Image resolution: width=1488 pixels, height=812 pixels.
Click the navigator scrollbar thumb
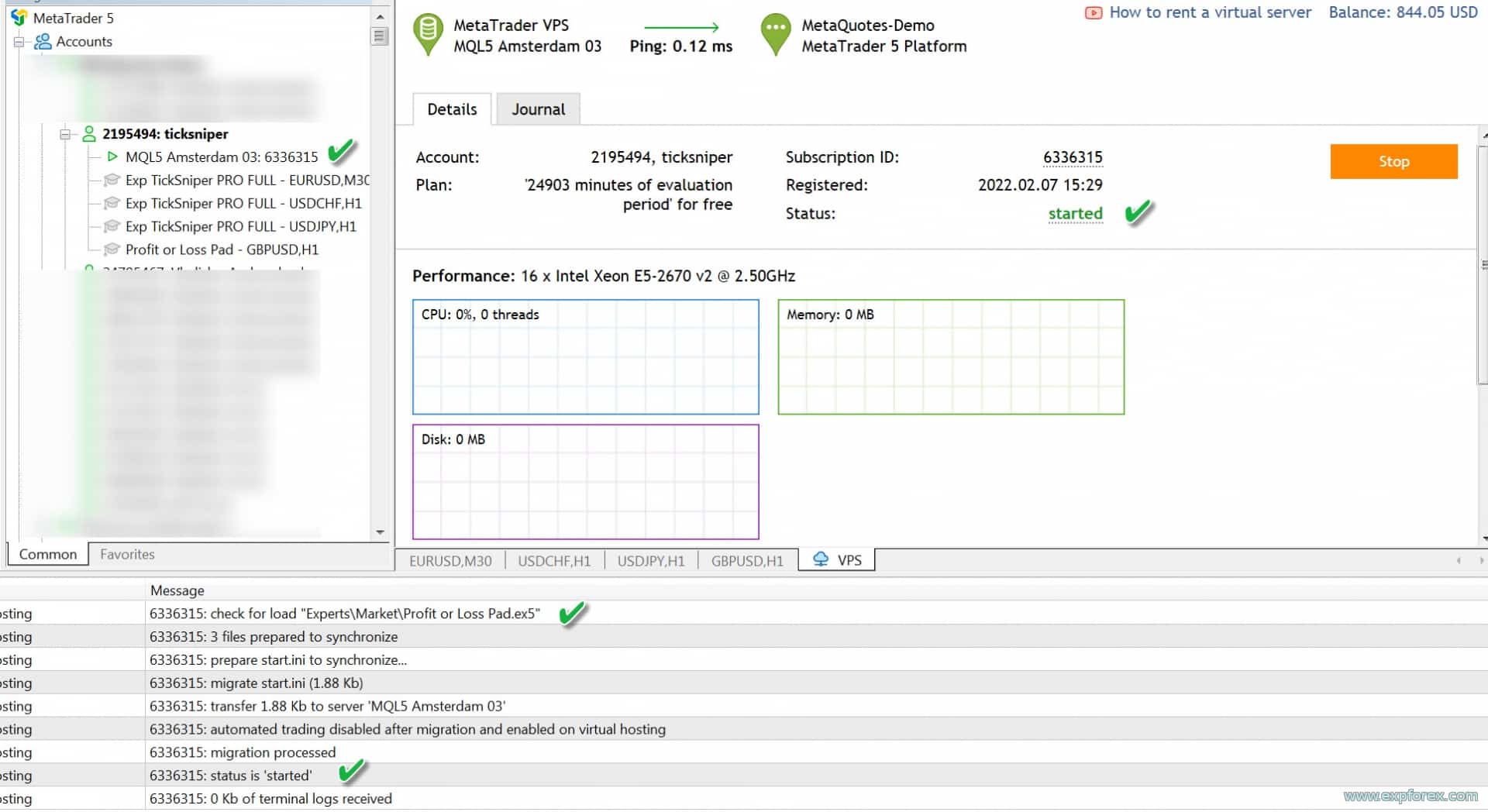[379, 36]
